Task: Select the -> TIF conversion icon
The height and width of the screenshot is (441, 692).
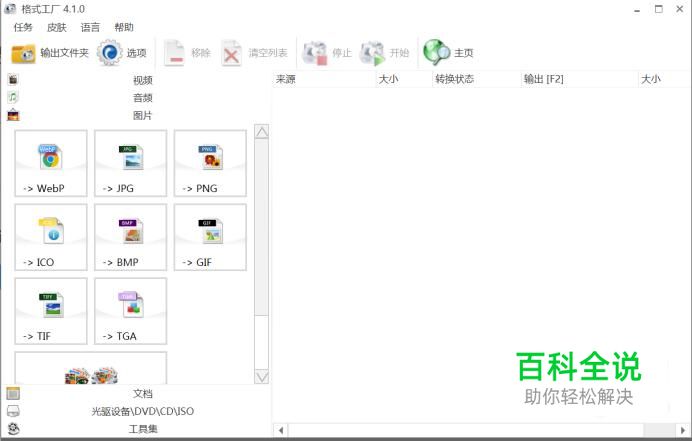Action: (x=51, y=311)
